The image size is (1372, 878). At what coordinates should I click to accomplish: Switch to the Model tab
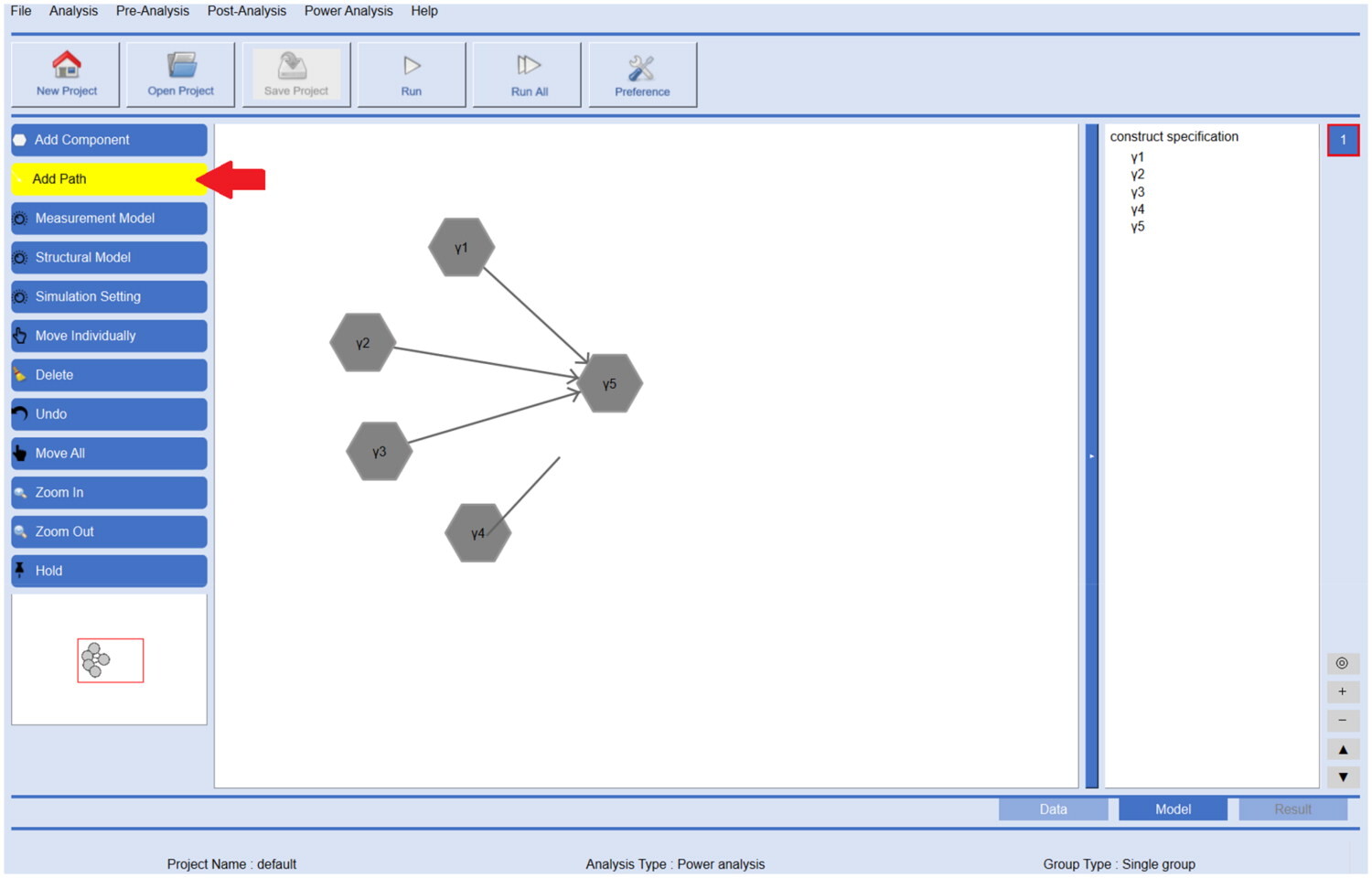1173,809
